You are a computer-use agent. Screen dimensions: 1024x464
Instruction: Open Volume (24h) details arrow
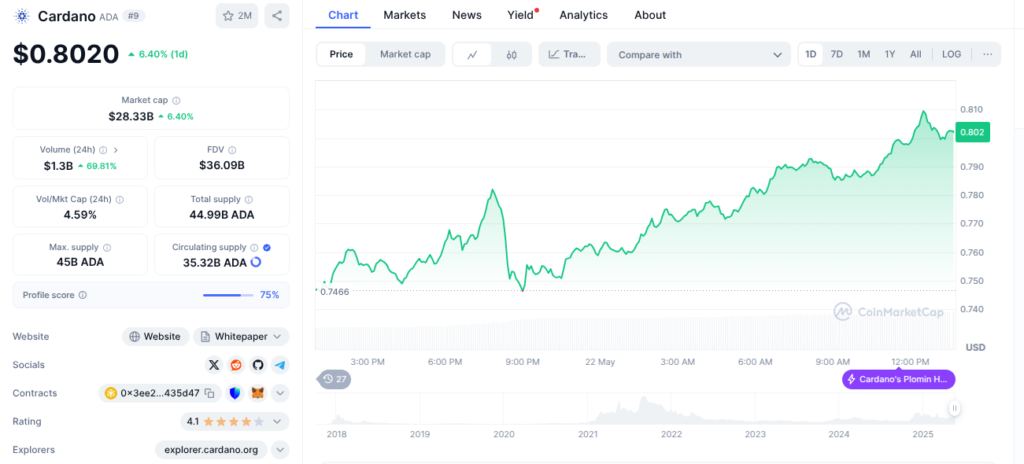pyautogui.click(x=116, y=150)
